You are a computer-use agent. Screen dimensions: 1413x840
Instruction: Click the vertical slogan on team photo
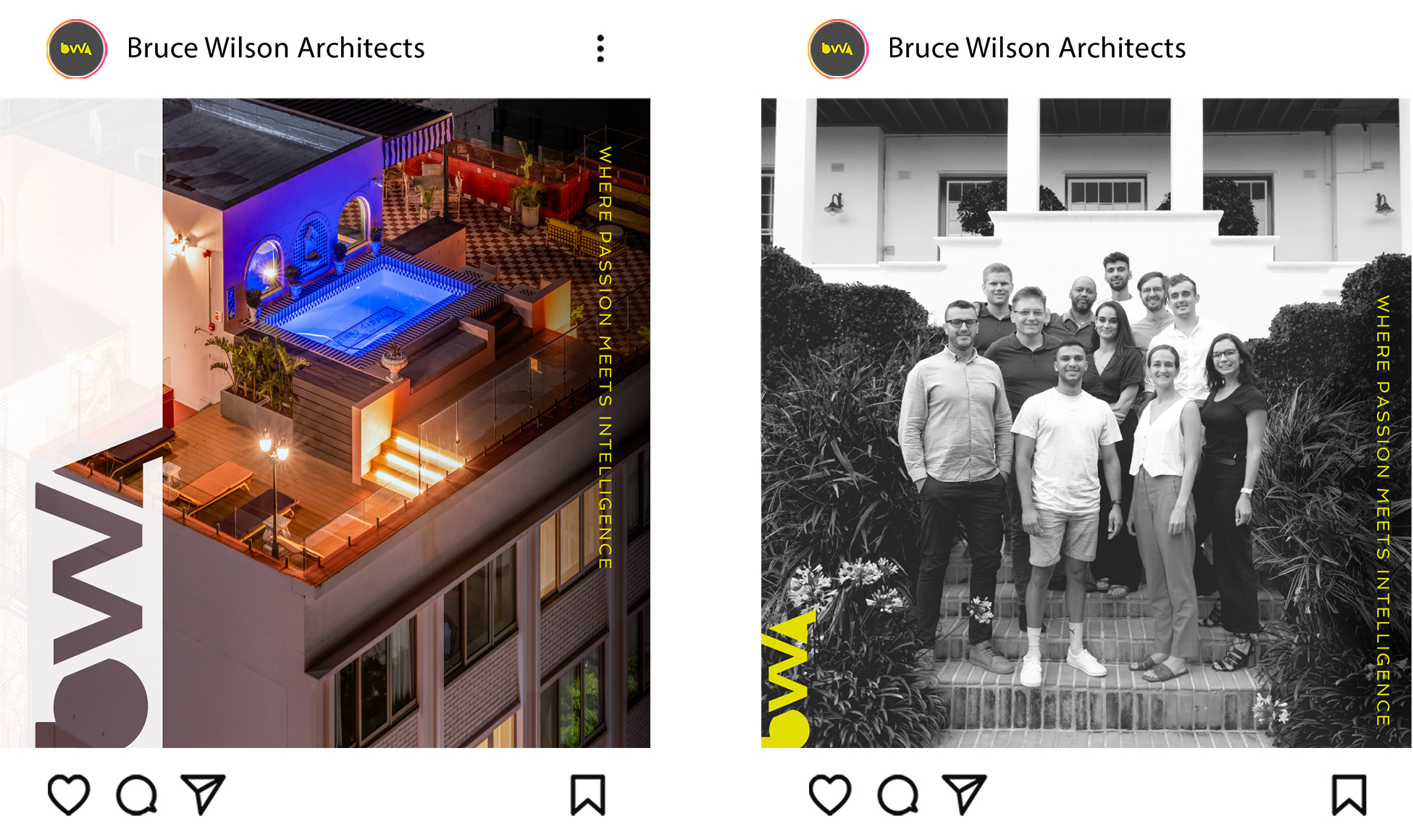point(1383,510)
